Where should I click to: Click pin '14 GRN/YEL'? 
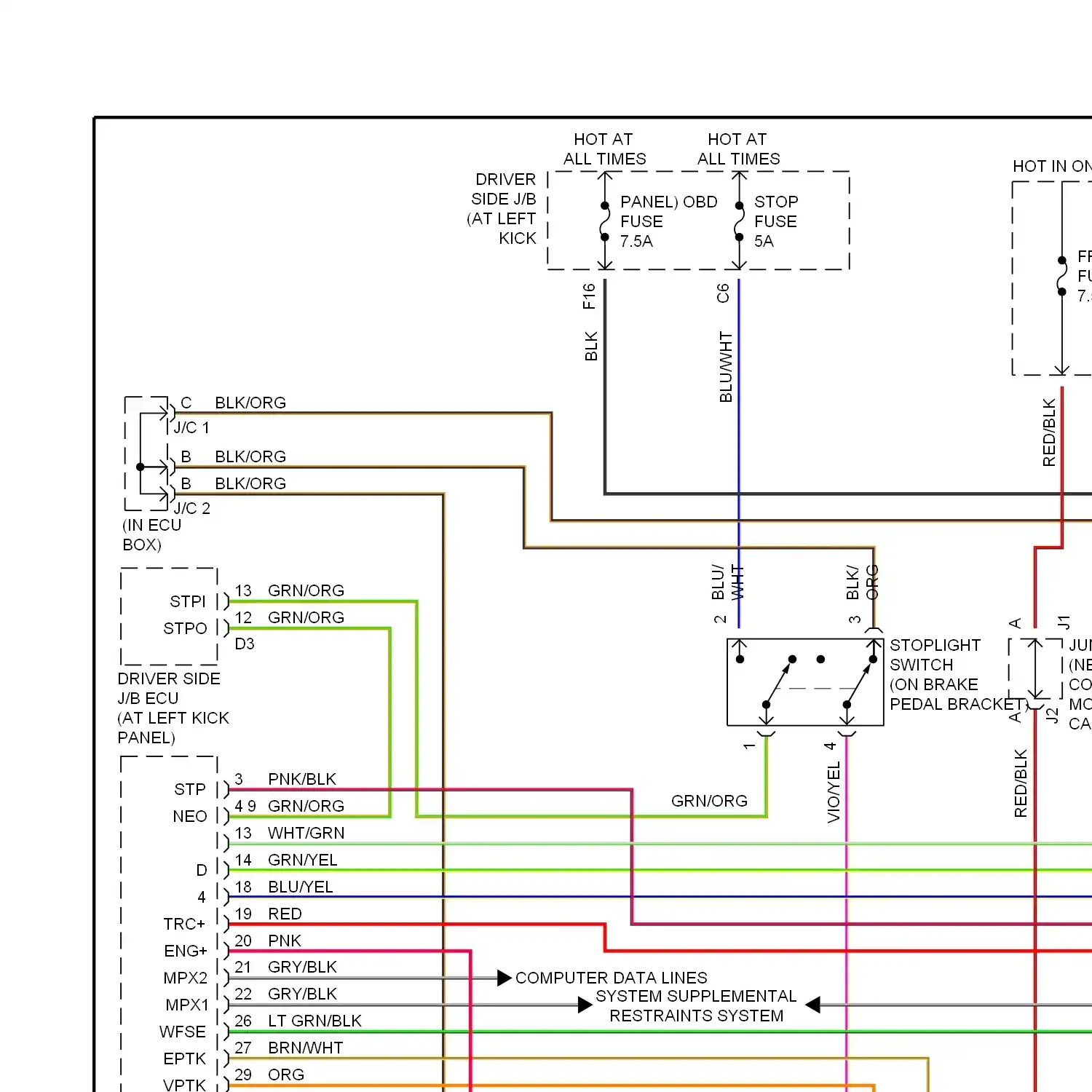click(285, 860)
